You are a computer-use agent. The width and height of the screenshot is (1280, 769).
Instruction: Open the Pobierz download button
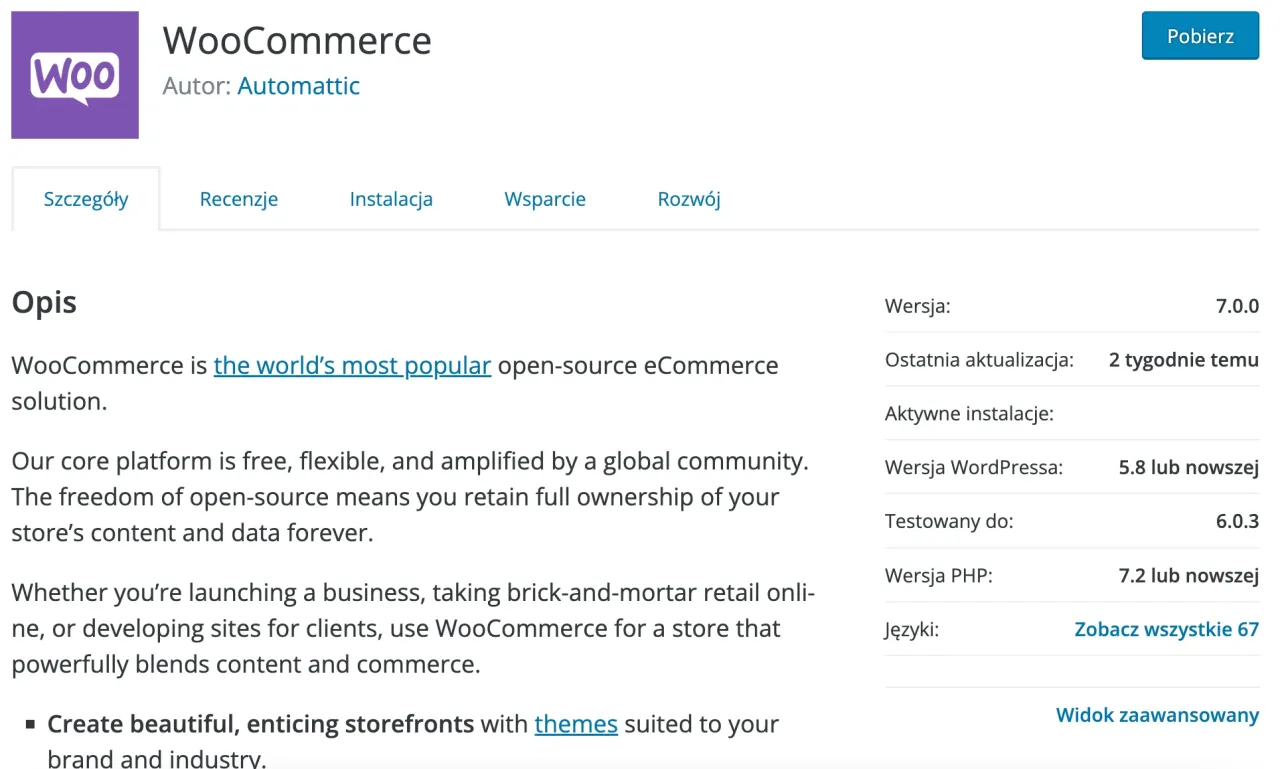click(1199, 35)
